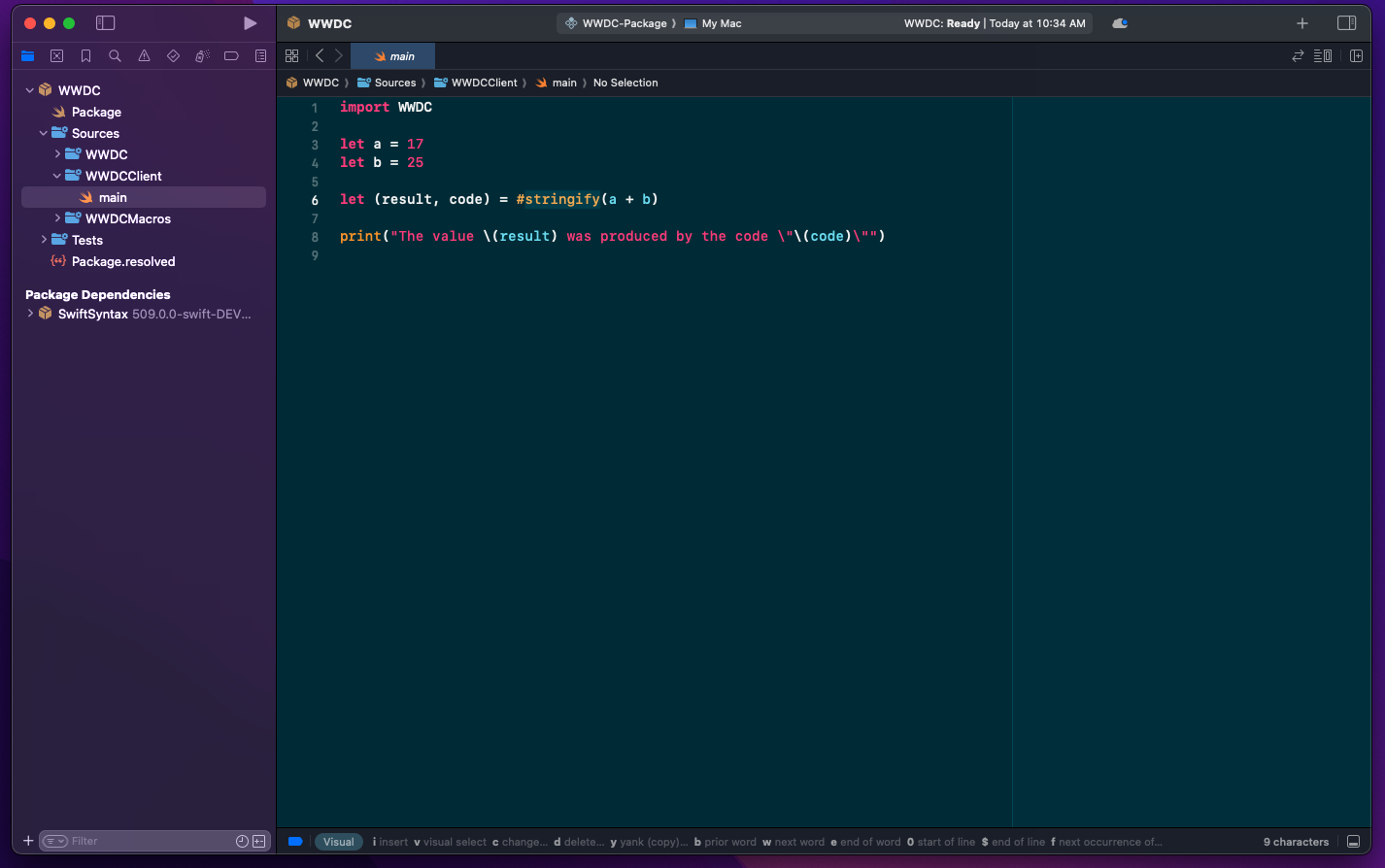Open the Source Control navigator
Viewport: 1385px width, 868px height.
(x=56, y=56)
